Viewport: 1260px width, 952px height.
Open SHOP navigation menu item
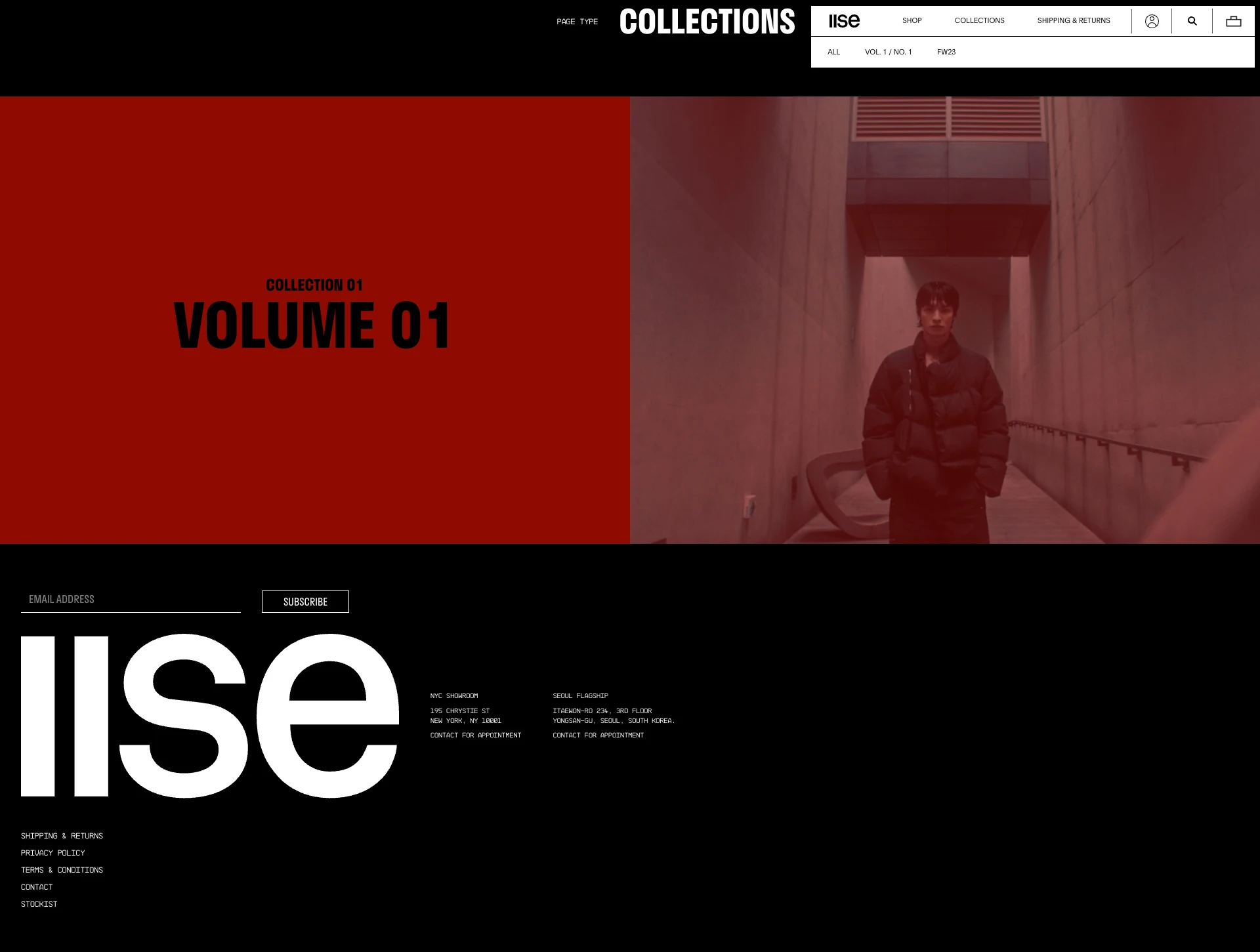(x=911, y=20)
